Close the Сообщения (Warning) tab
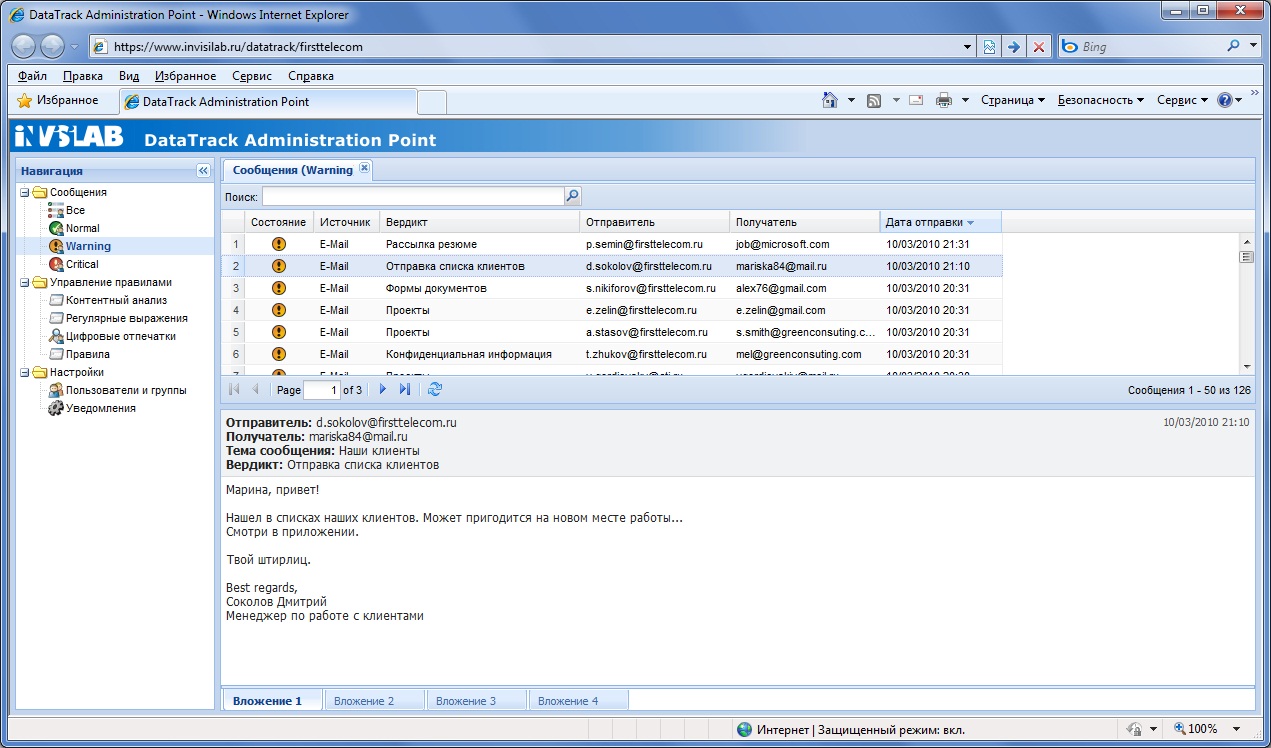This screenshot has height=748, width=1271. click(364, 169)
